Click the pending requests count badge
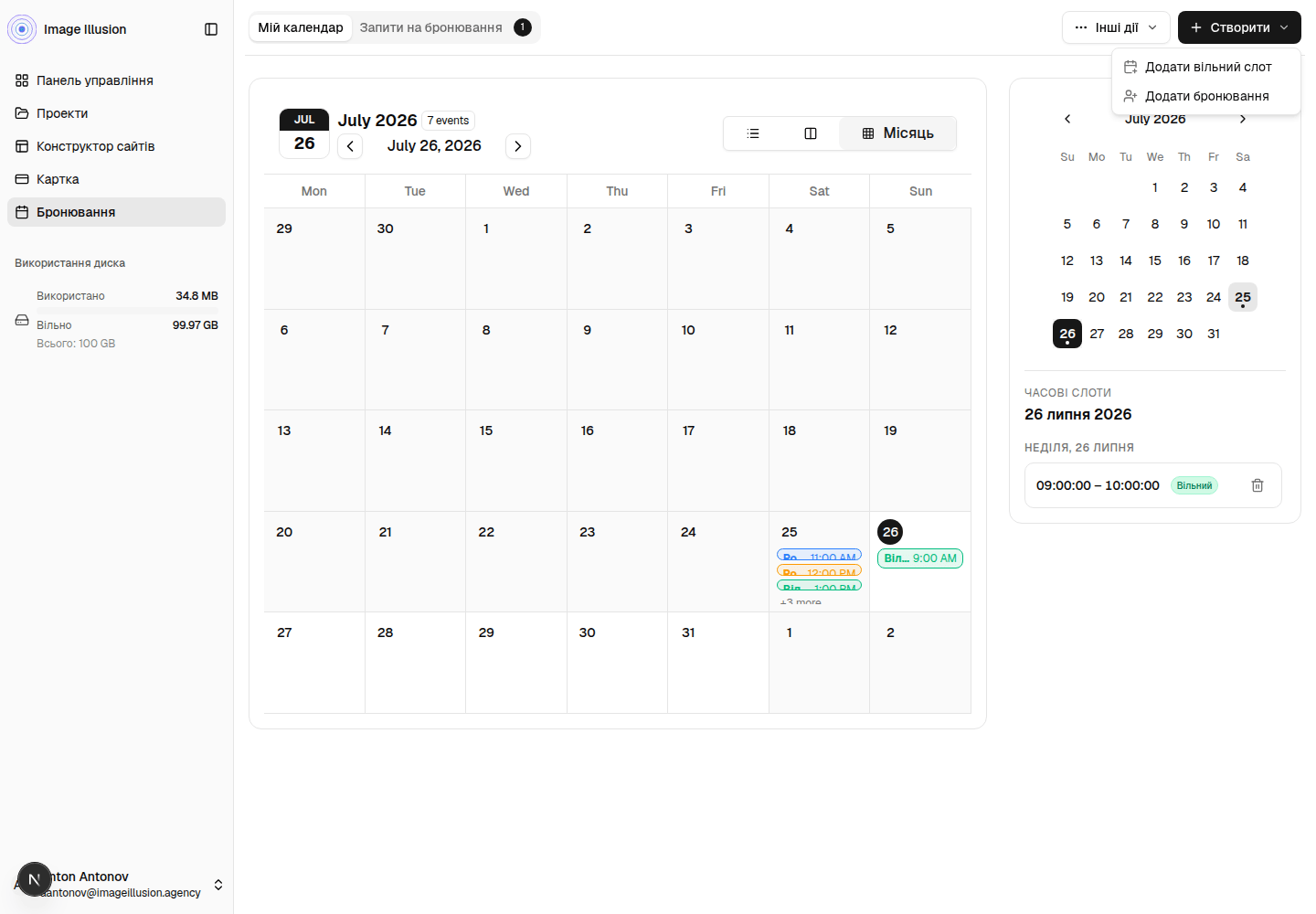Image resolution: width=1316 pixels, height=914 pixels. [x=523, y=27]
